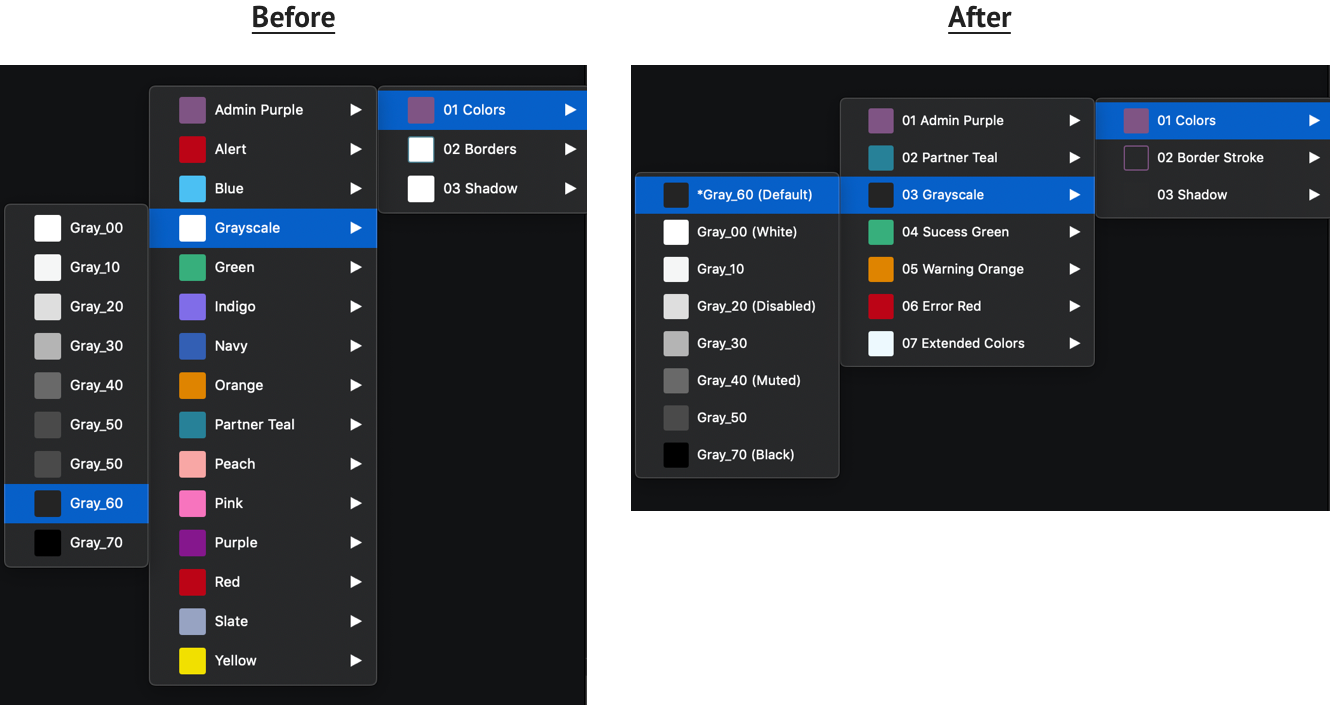Click the 02 Border Stroke option

[x=1210, y=157]
